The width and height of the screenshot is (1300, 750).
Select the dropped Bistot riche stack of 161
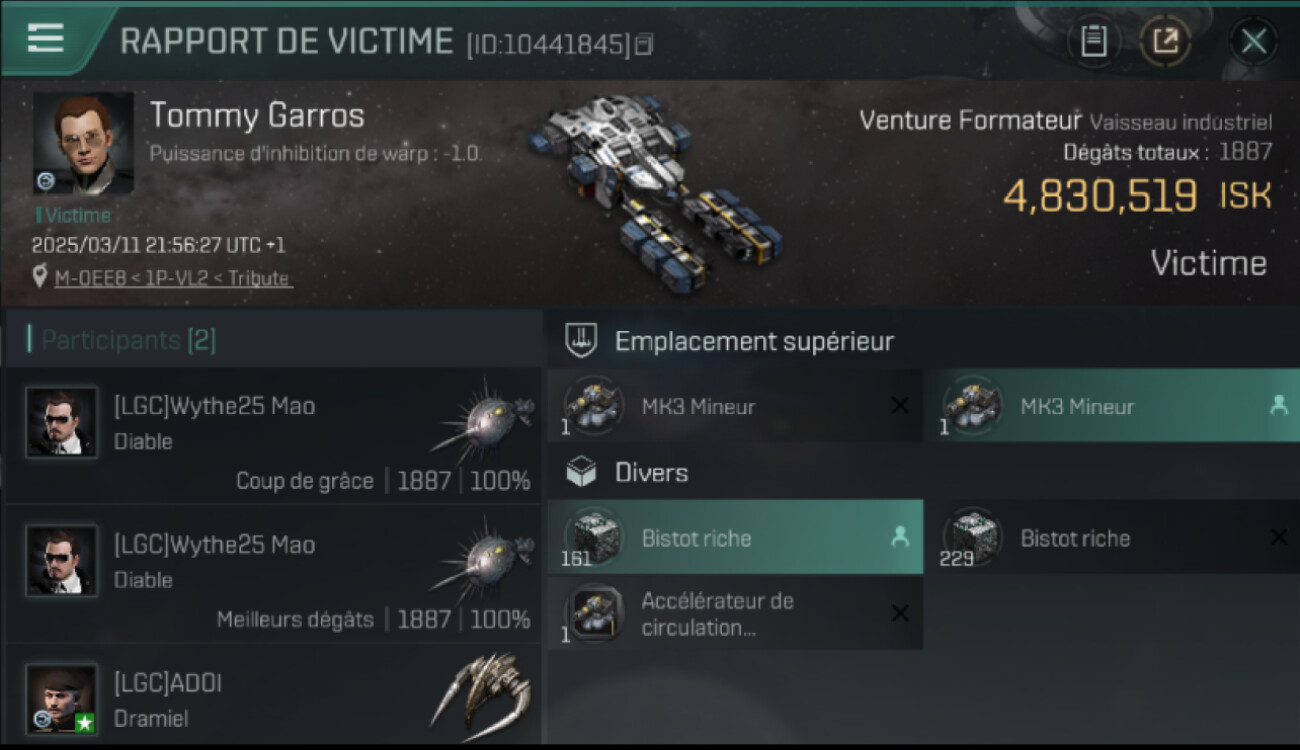tap(735, 537)
